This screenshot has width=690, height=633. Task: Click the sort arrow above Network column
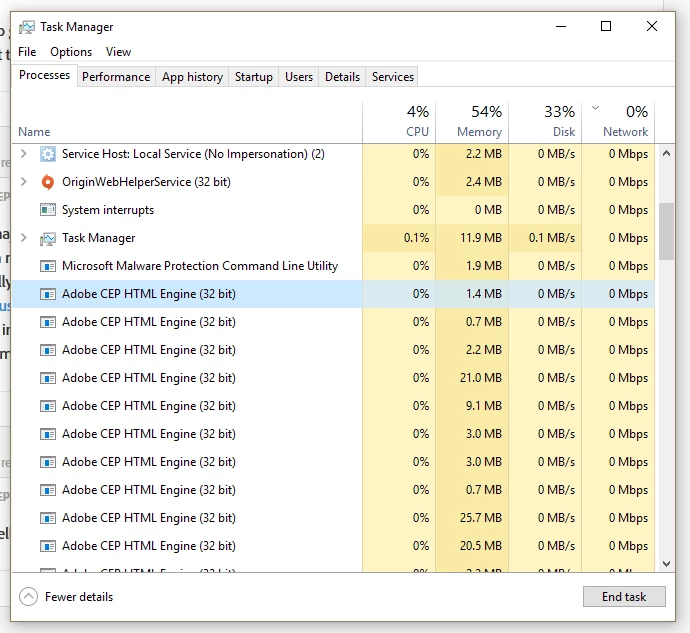[595, 108]
